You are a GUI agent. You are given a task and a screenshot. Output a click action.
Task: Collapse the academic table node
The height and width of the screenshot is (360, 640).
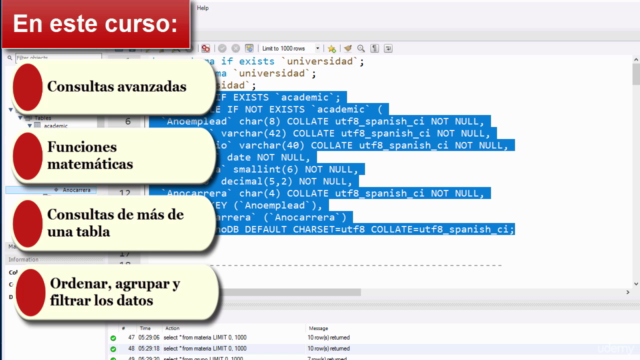30,126
